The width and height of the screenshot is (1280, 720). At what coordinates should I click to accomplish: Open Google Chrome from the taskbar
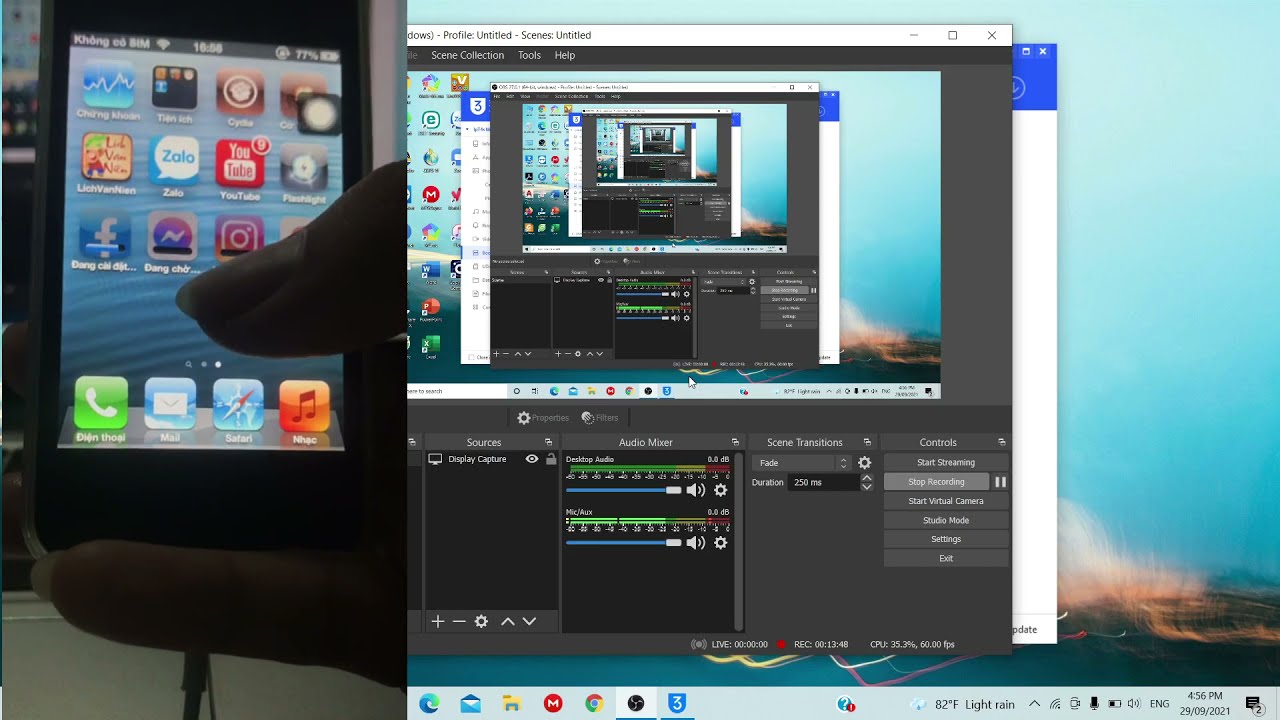594,704
